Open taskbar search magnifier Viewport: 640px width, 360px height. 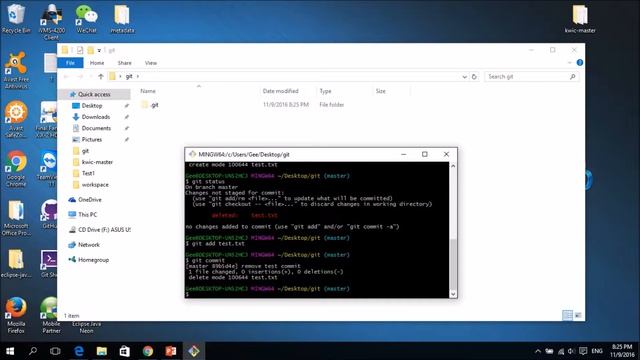[x=33, y=351]
